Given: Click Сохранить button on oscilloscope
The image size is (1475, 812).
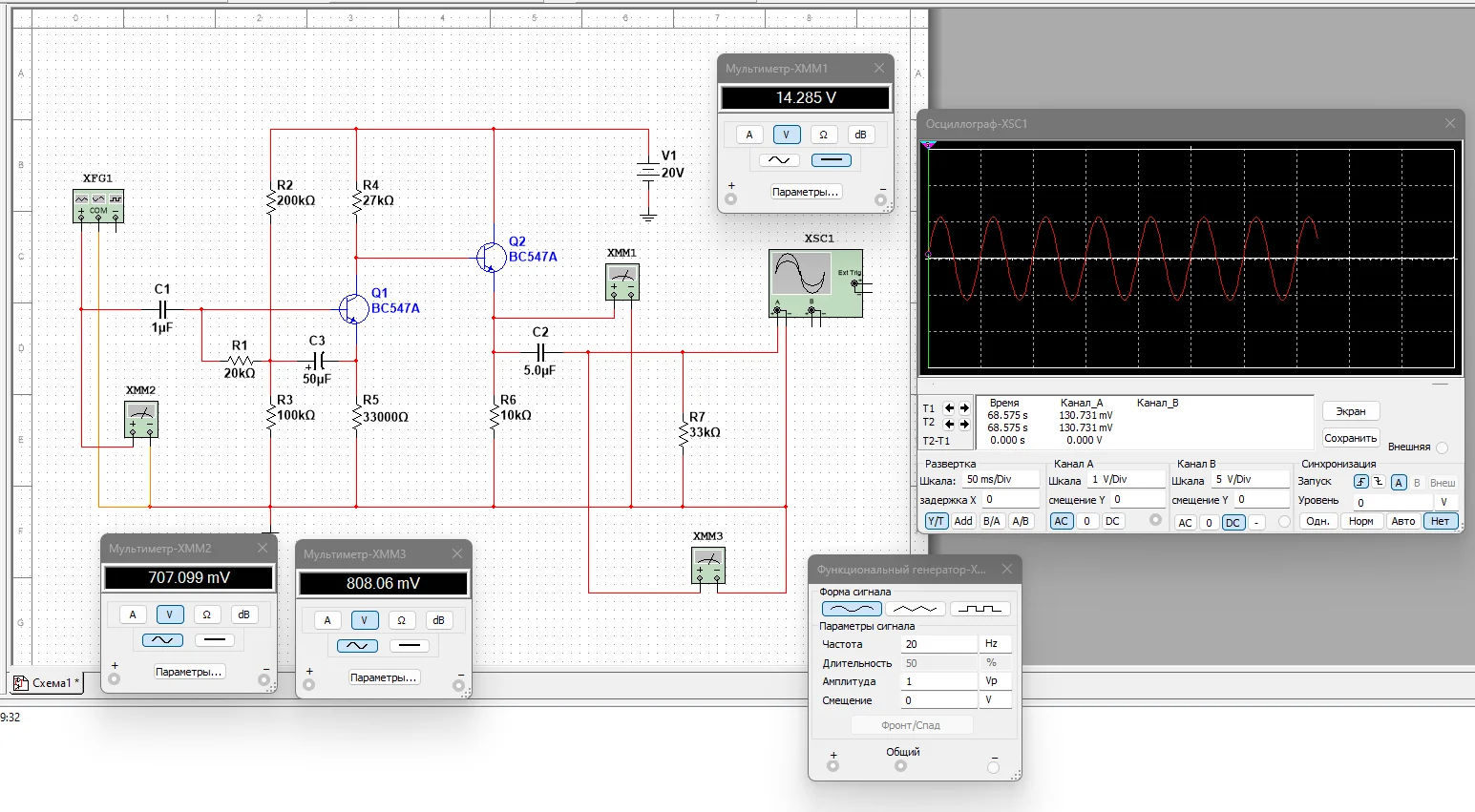Looking at the screenshot, I should click(x=1350, y=438).
